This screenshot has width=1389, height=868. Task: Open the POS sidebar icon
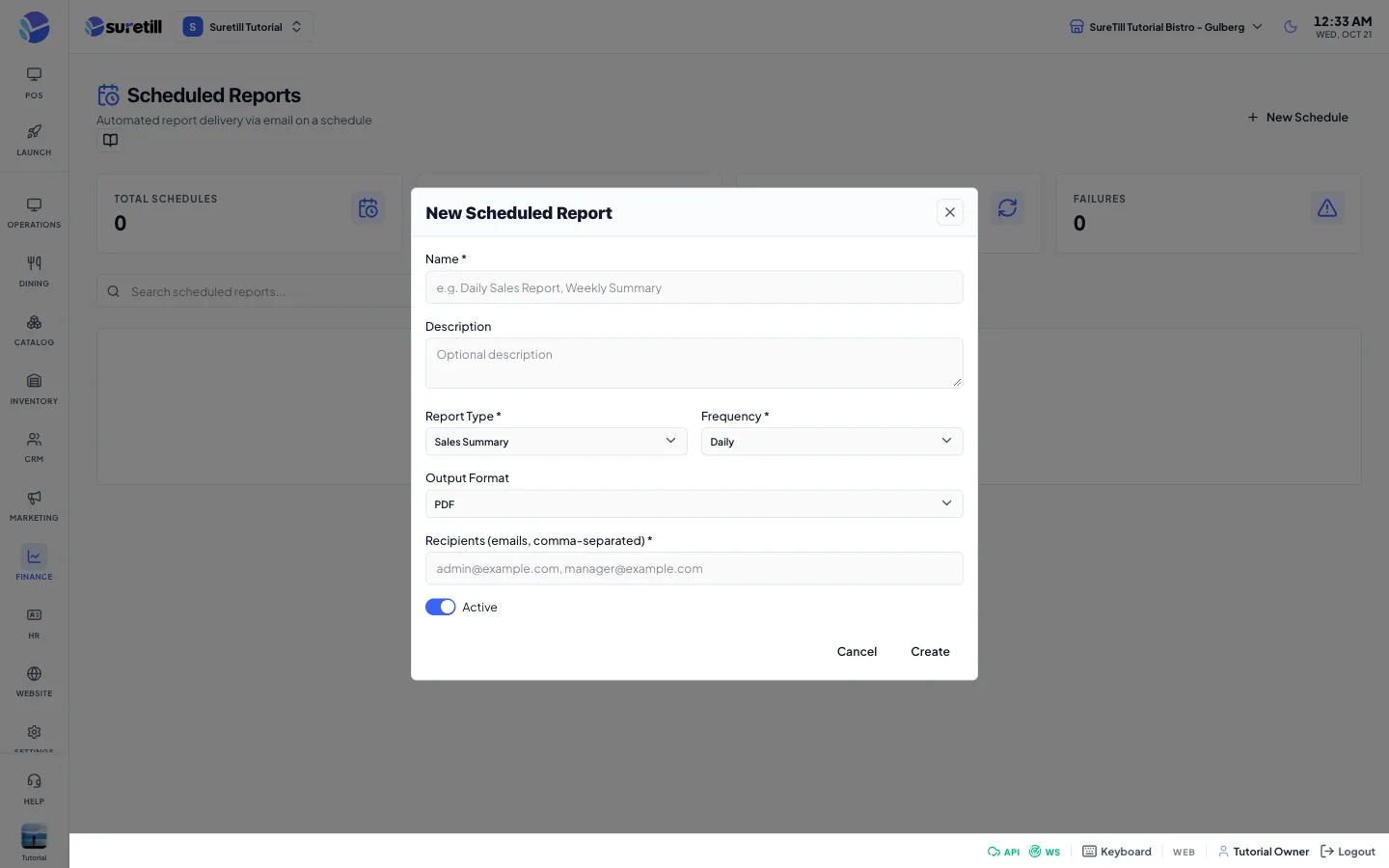coord(34,83)
